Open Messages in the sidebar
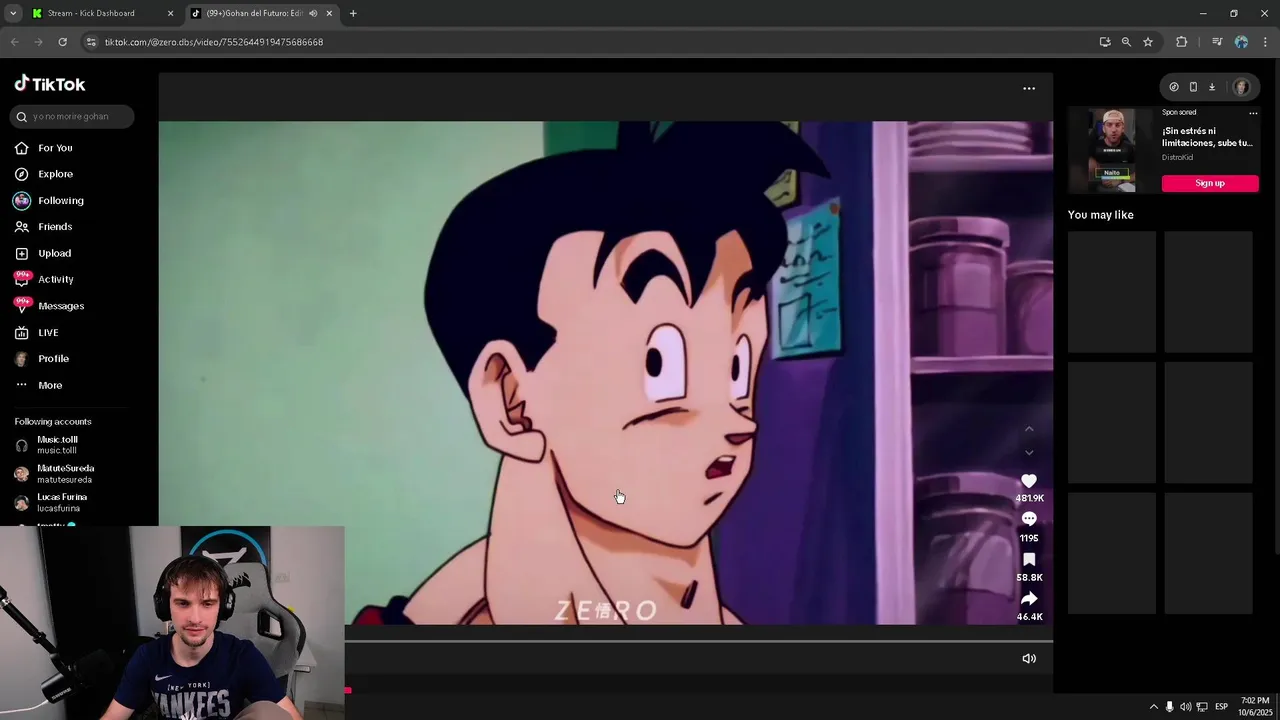The height and width of the screenshot is (720, 1280). click(x=60, y=306)
